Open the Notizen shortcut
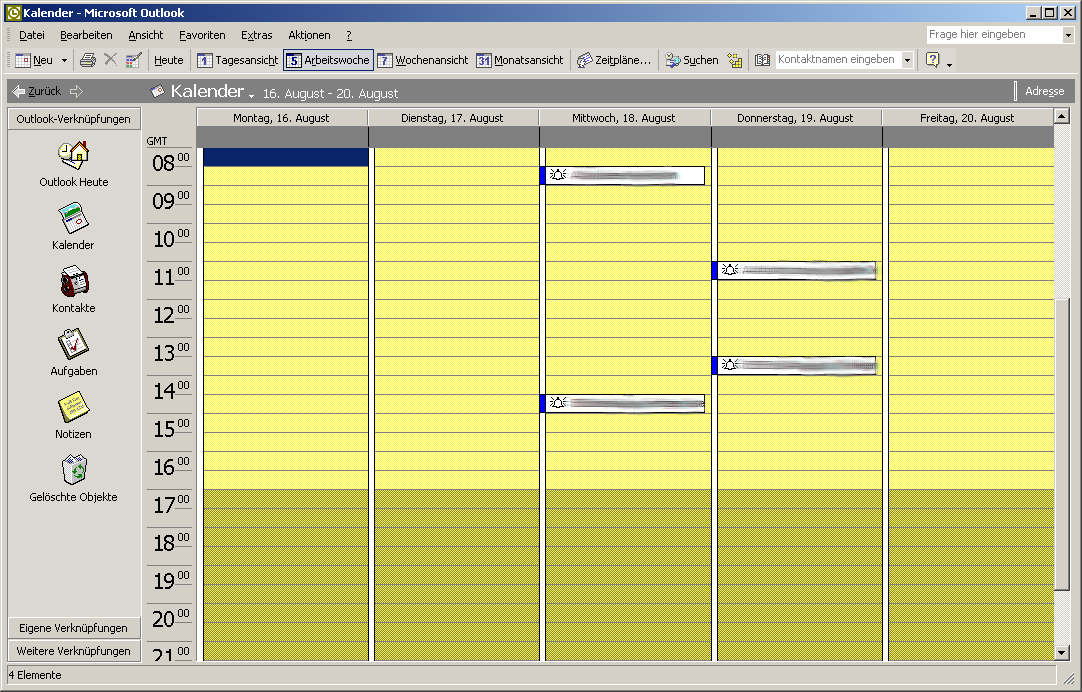The width and height of the screenshot is (1082, 692). [x=73, y=415]
